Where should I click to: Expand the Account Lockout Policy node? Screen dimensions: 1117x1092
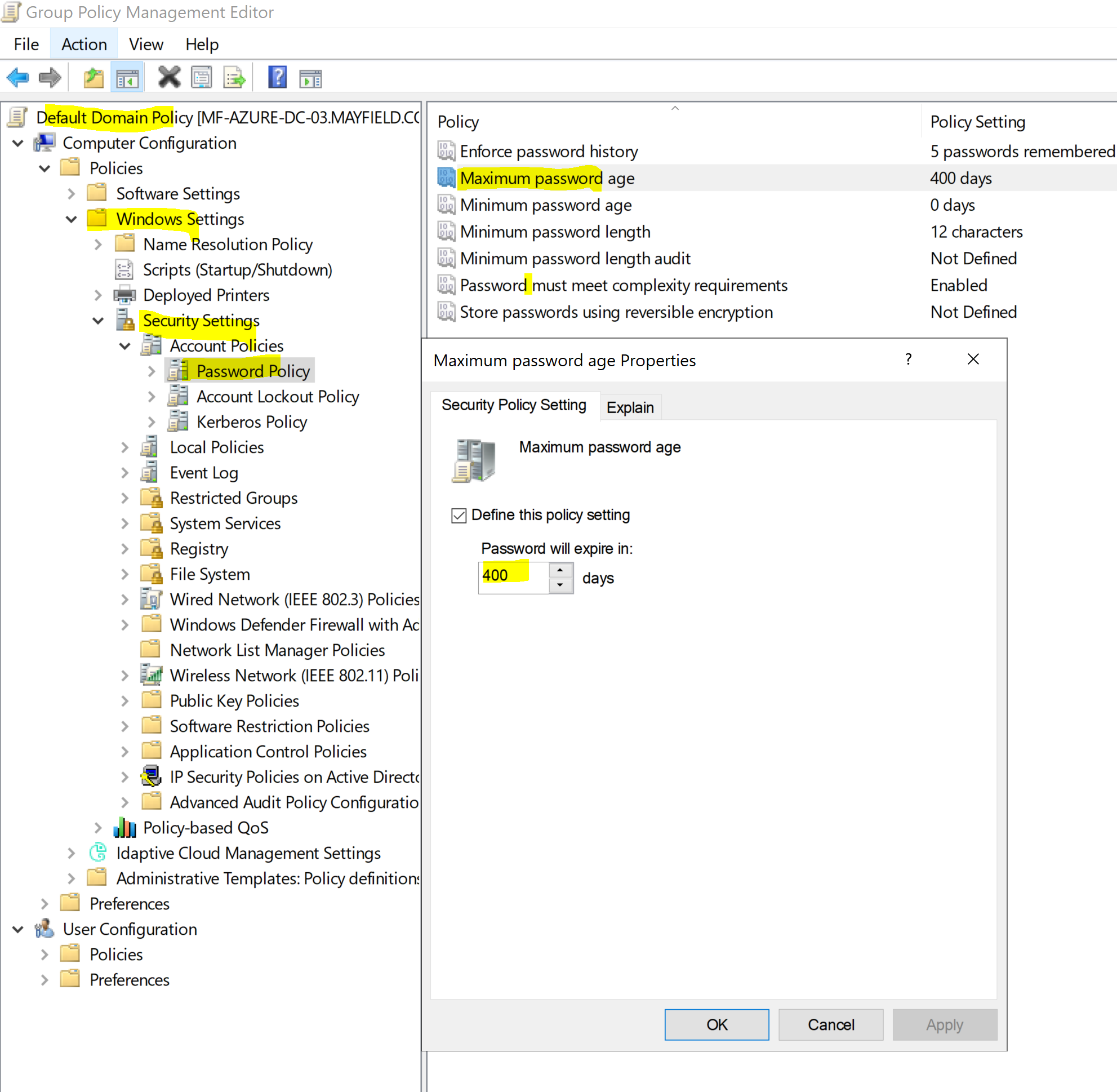tap(152, 396)
